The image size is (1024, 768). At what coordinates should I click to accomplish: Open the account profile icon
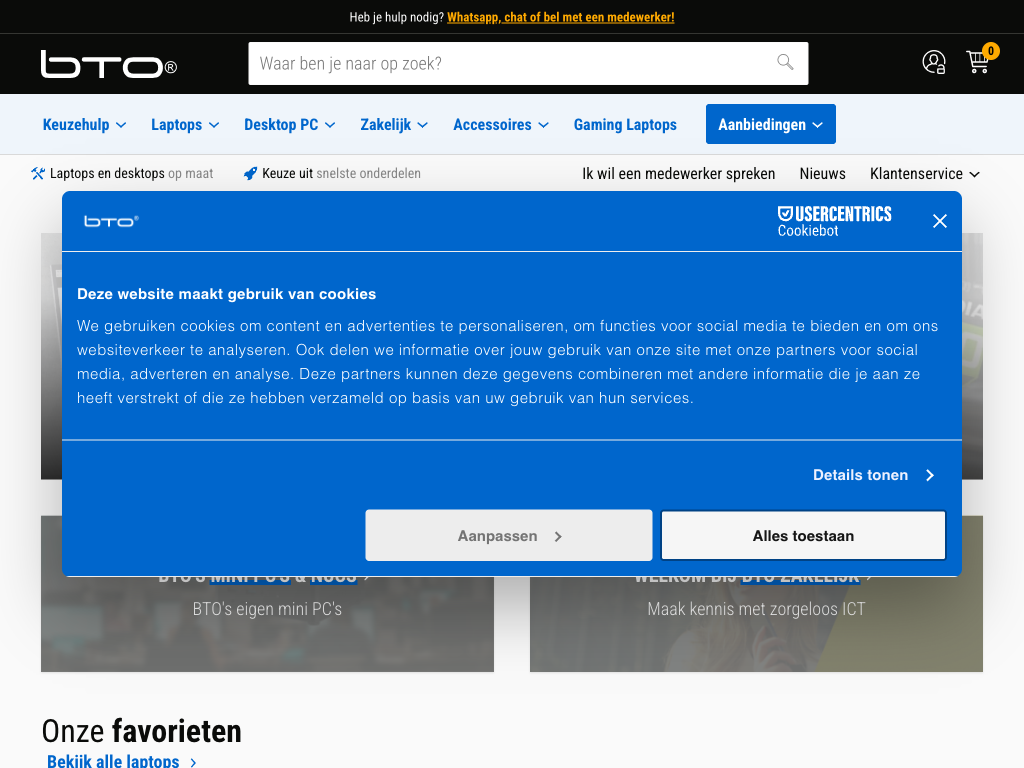[933, 63]
